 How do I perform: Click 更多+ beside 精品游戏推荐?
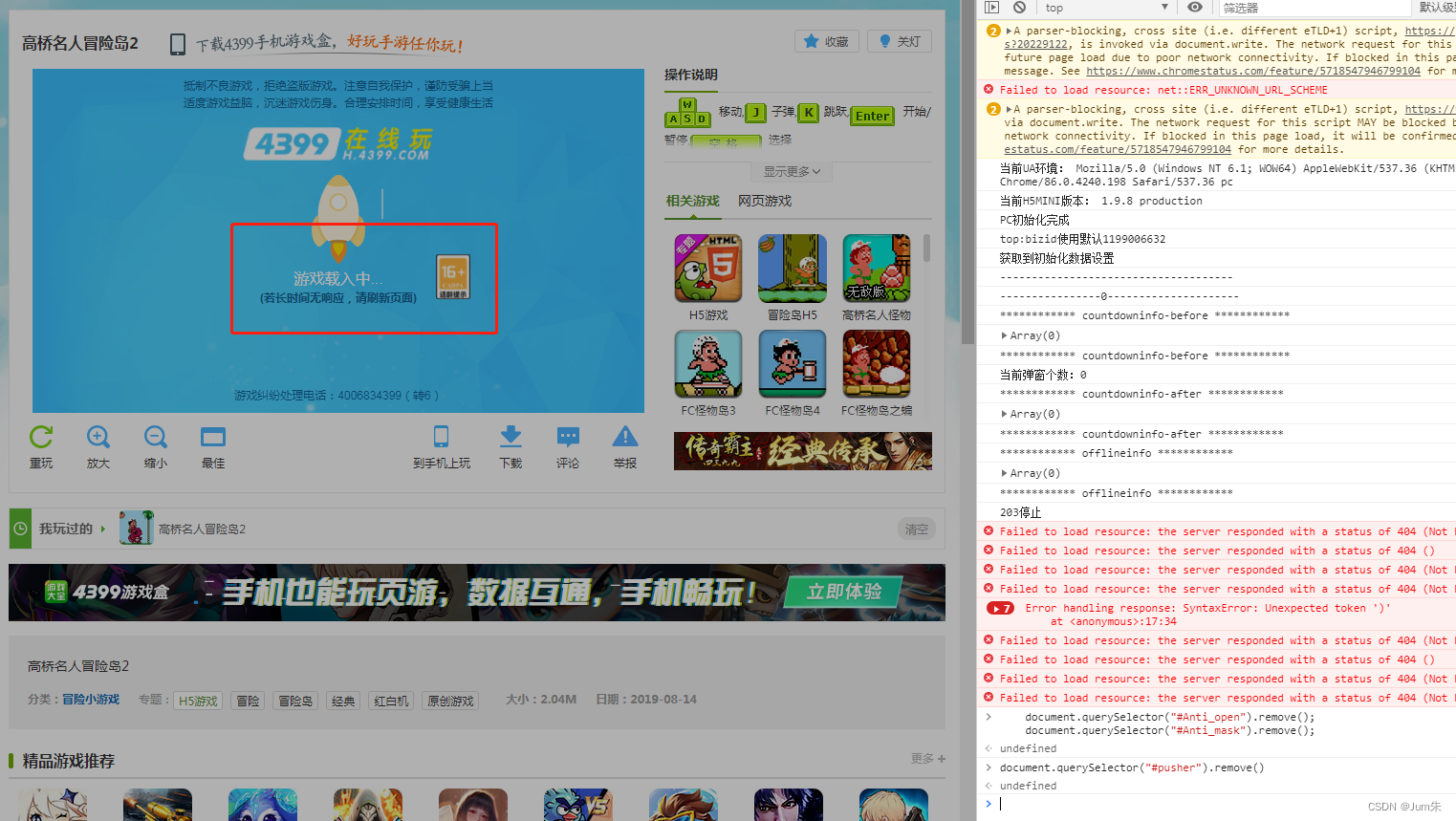pyautogui.click(x=927, y=758)
